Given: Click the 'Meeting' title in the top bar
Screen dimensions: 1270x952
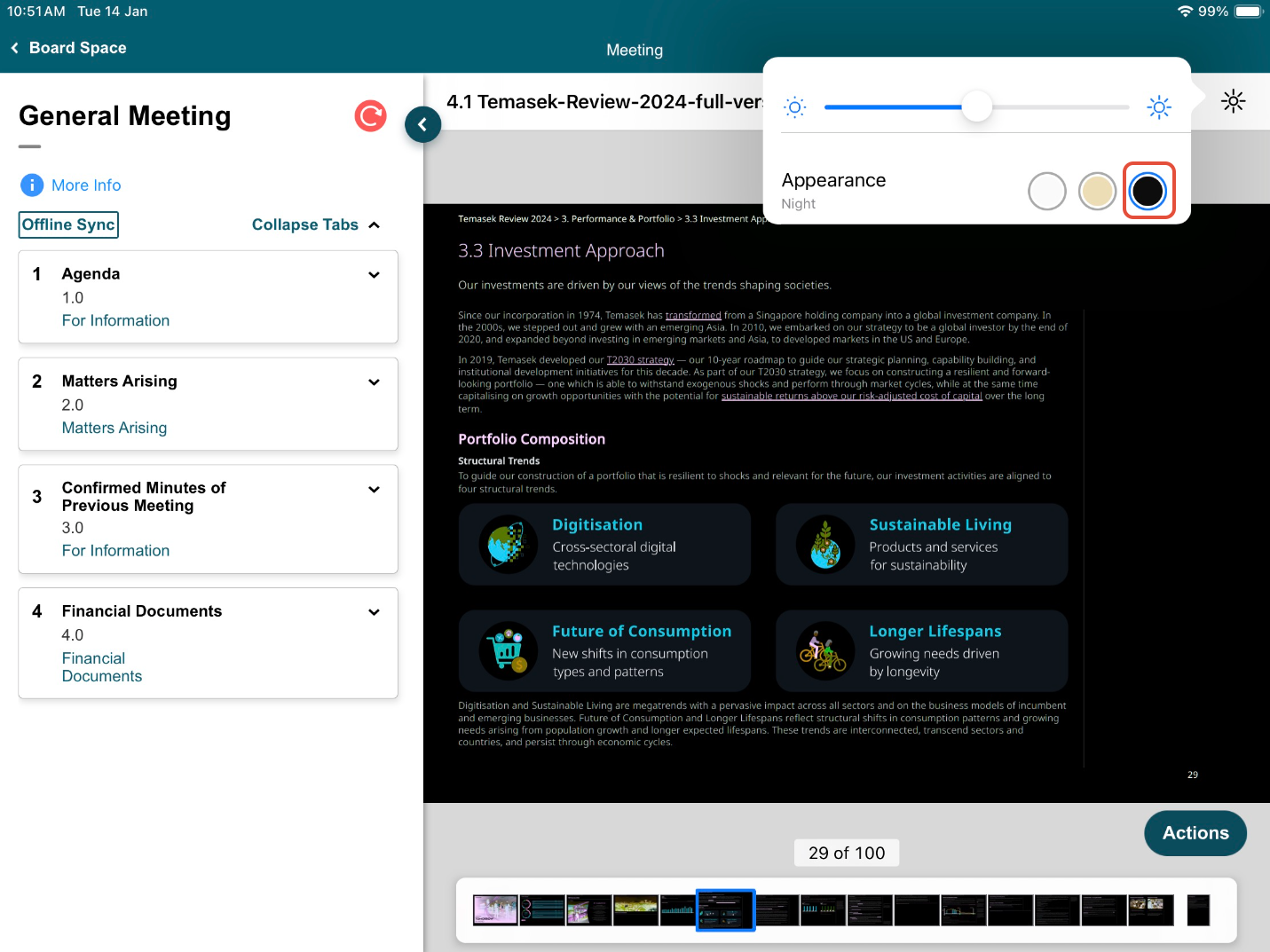Looking at the screenshot, I should tap(635, 51).
